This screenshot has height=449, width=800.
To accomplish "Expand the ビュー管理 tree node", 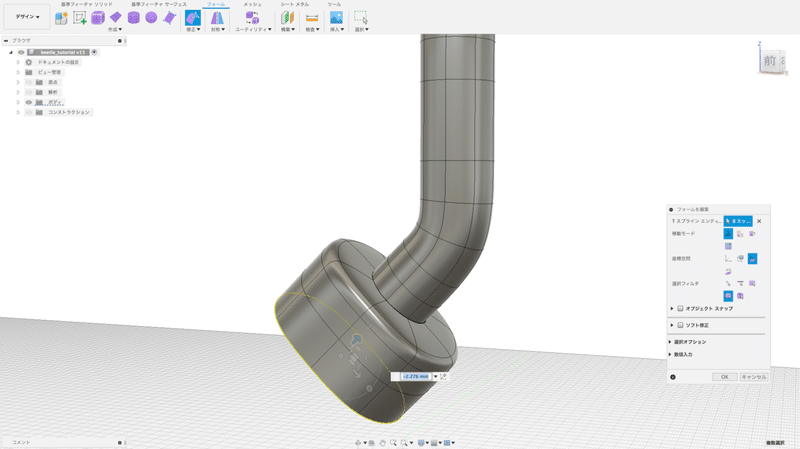I will [x=18, y=72].
